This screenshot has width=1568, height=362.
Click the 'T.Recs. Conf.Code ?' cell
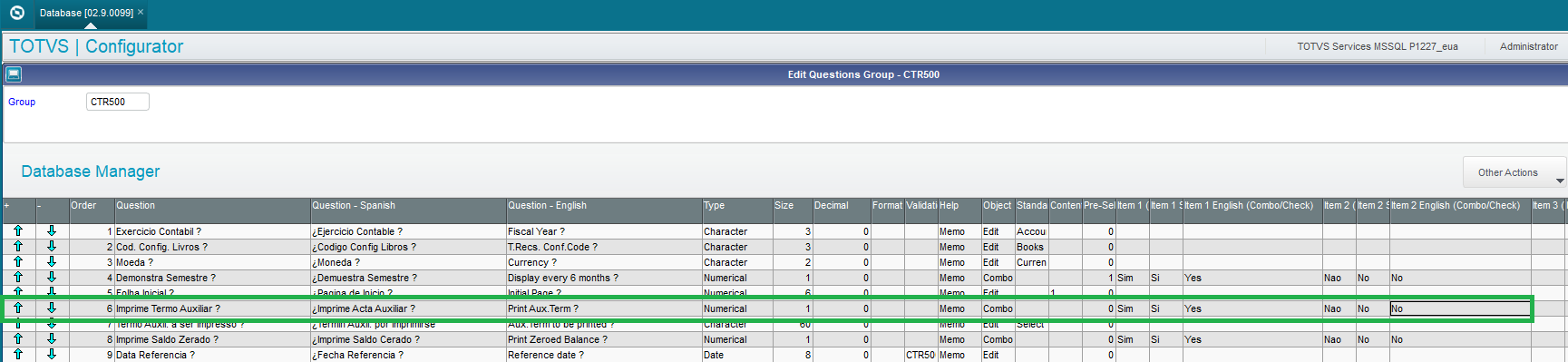tap(604, 247)
